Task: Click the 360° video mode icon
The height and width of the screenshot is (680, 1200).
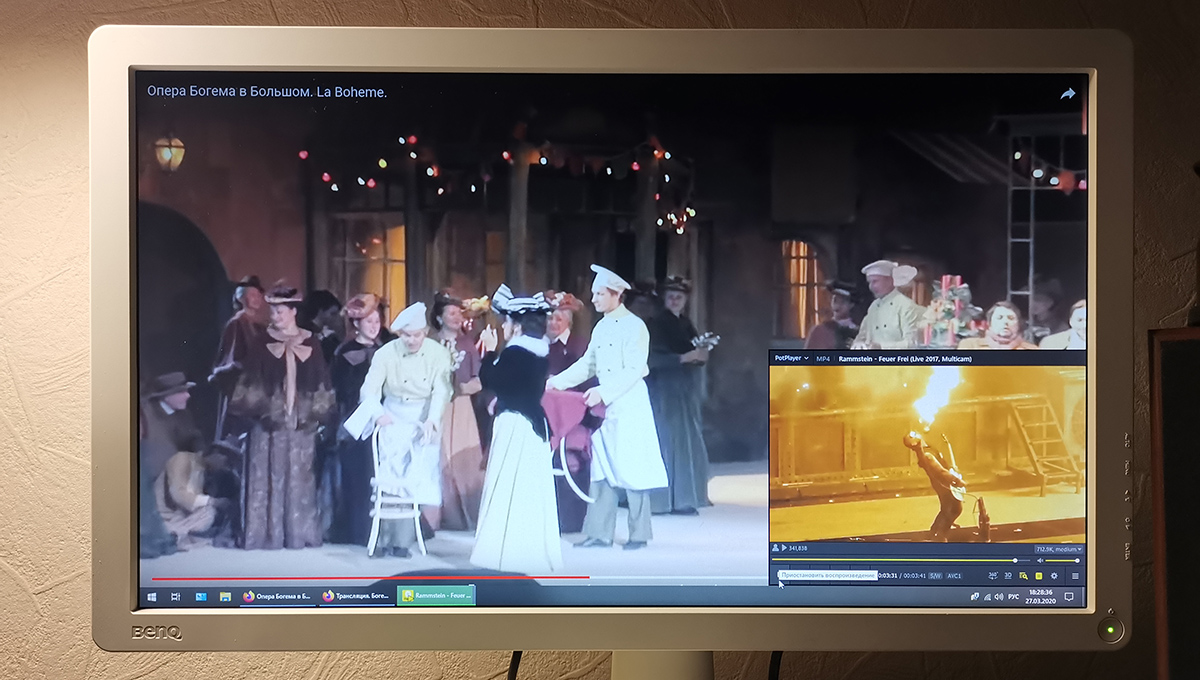Action: point(992,576)
